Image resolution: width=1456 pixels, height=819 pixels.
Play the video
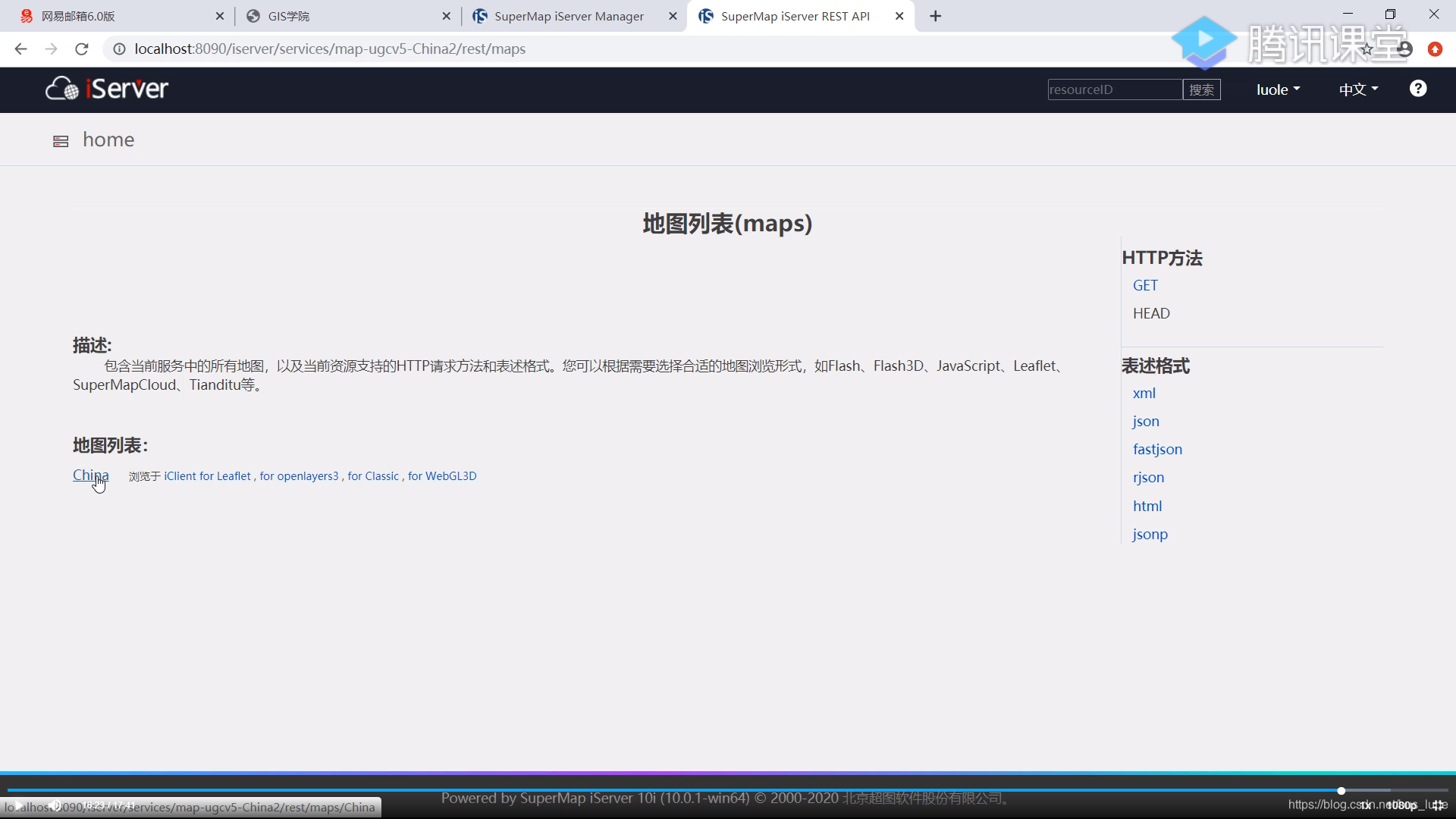click(x=17, y=805)
